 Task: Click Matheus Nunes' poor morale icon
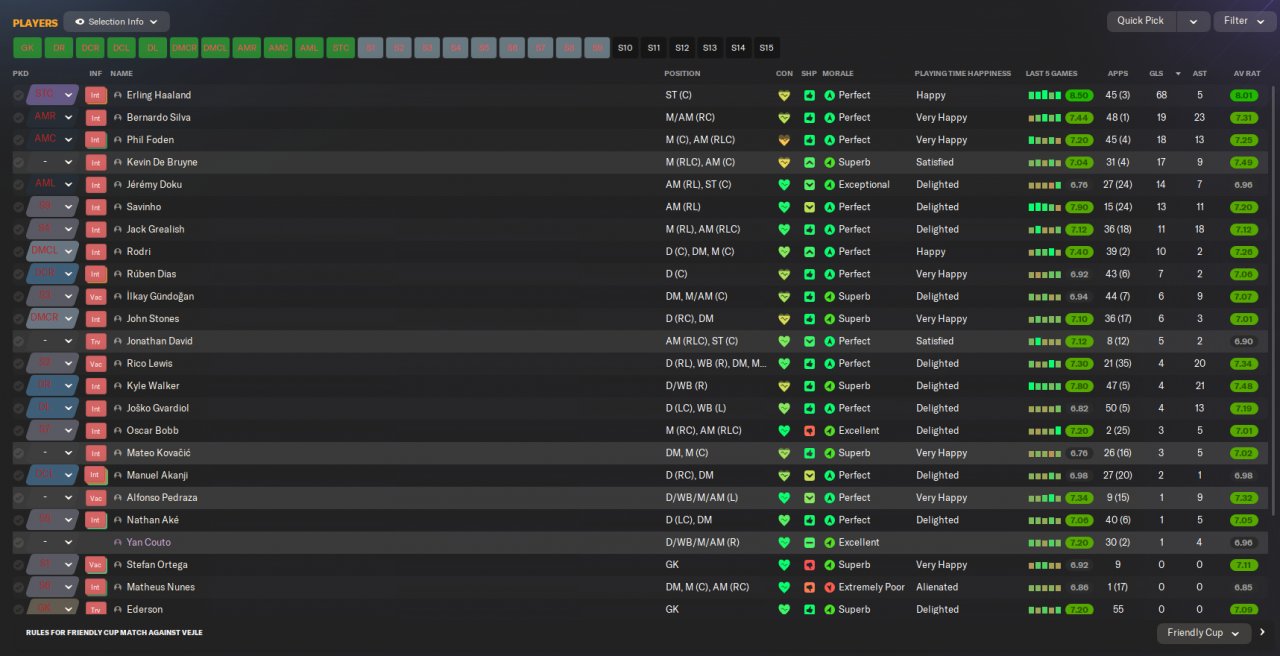click(x=829, y=588)
